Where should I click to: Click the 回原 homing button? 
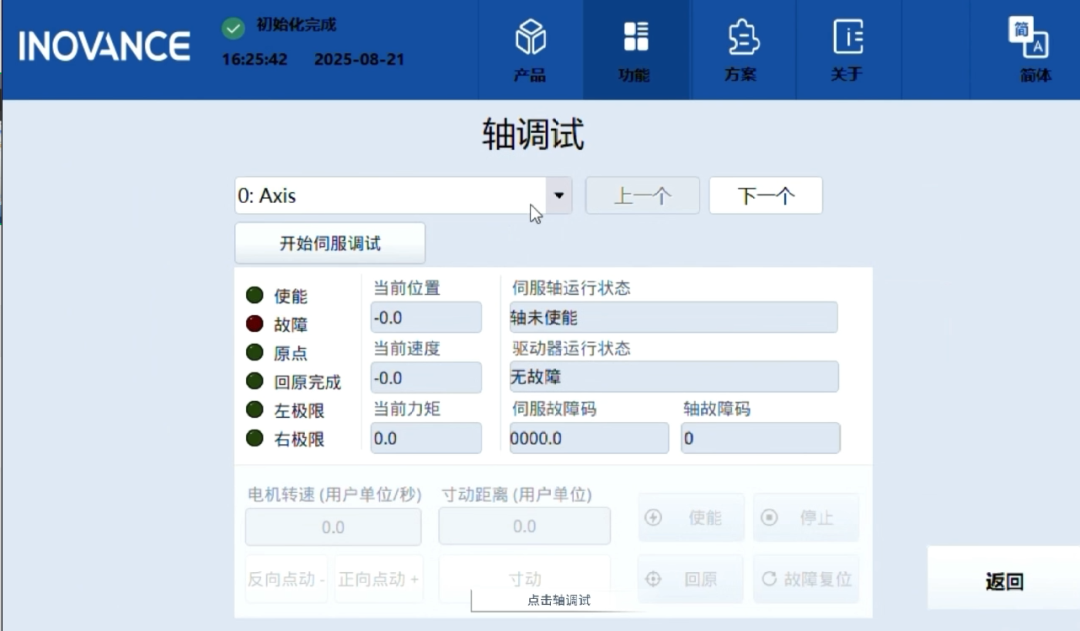pyautogui.click(x=691, y=579)
